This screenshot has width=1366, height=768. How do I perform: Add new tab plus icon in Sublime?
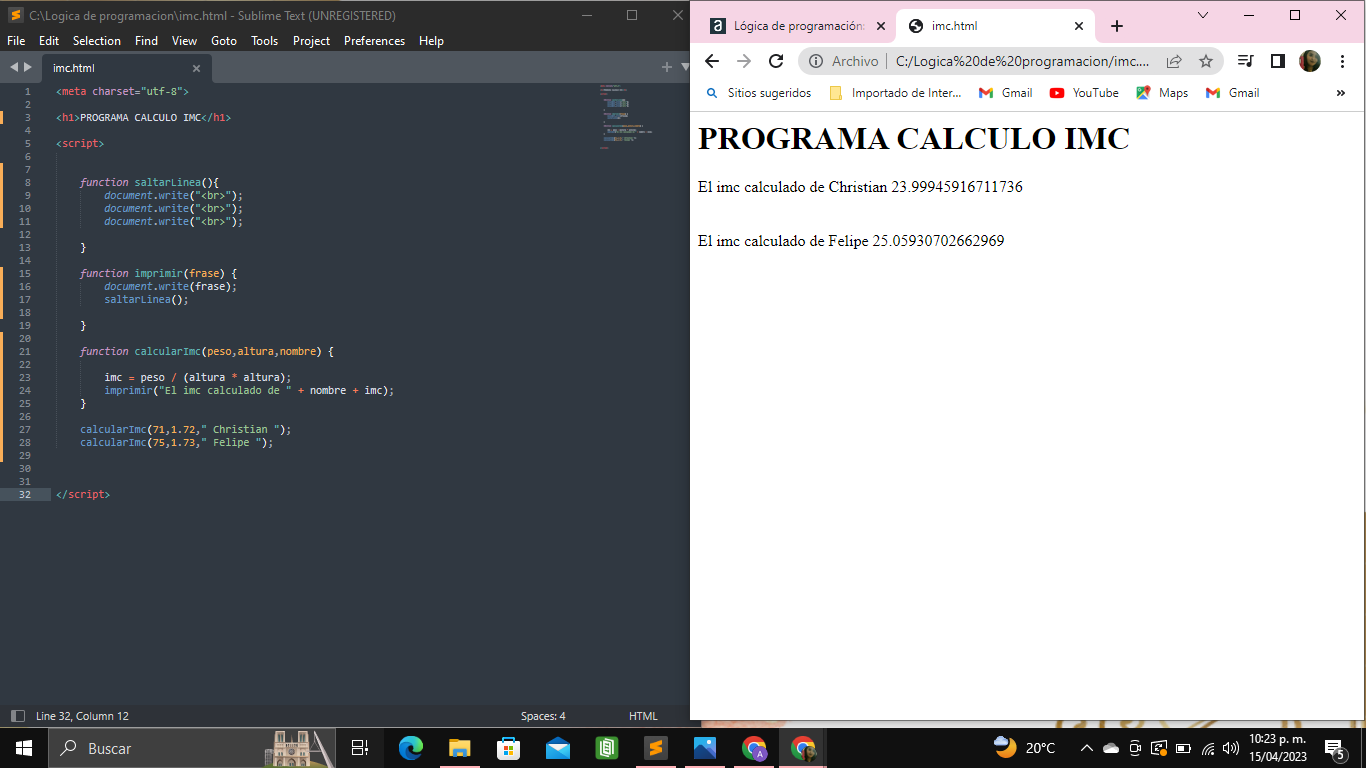pos(667,67)
